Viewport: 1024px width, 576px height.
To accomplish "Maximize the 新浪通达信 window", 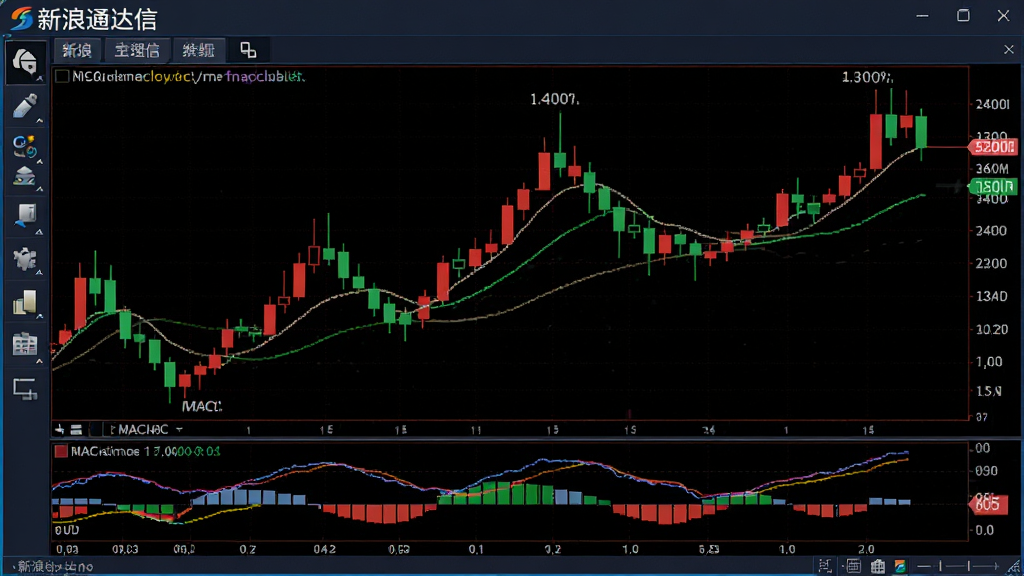I will coord(963,16).
